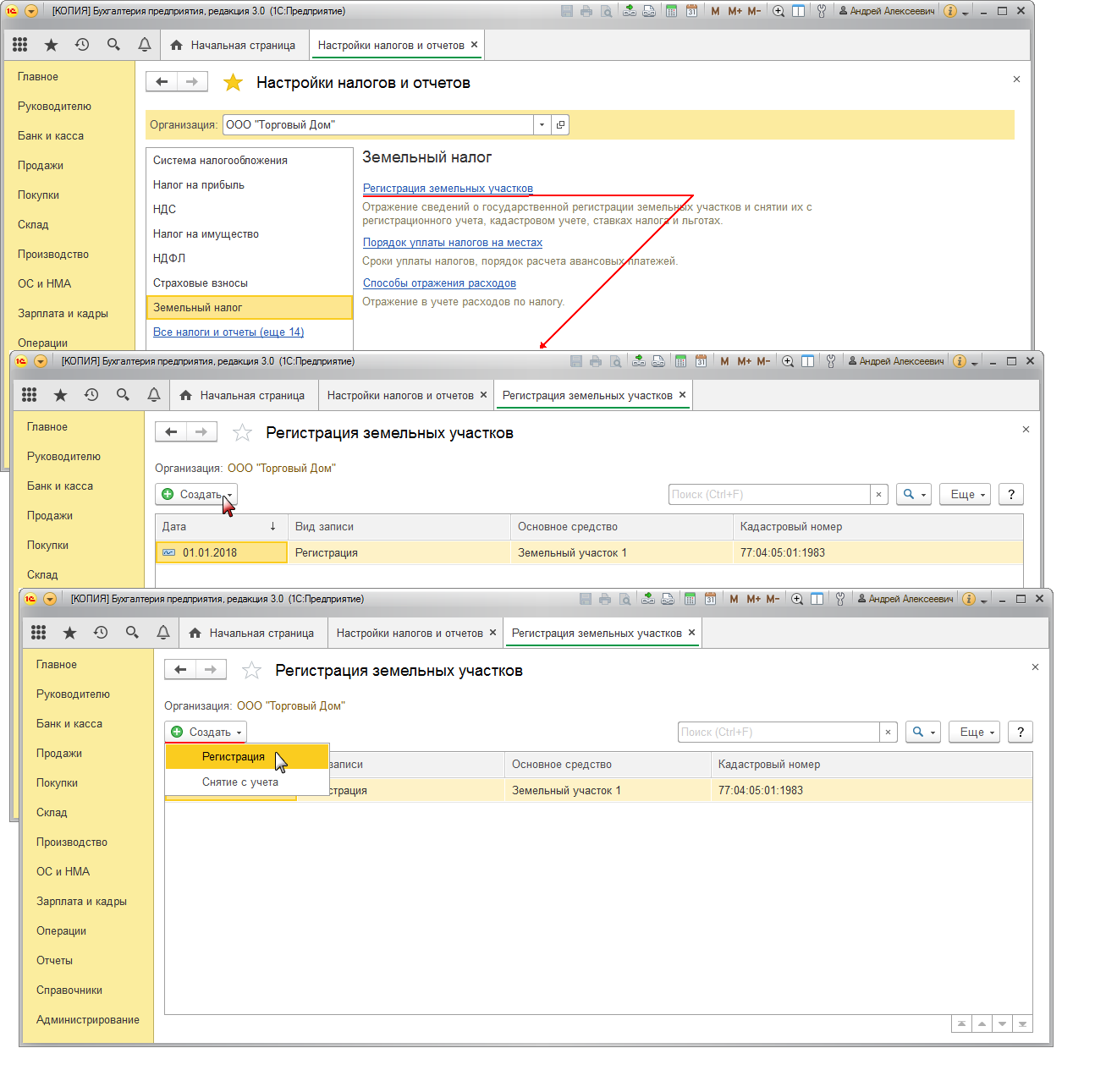The width and height of the screenshot is (1106, 1092).
Task: Open Создать dropdown in middle window
Action: [196, 494]
